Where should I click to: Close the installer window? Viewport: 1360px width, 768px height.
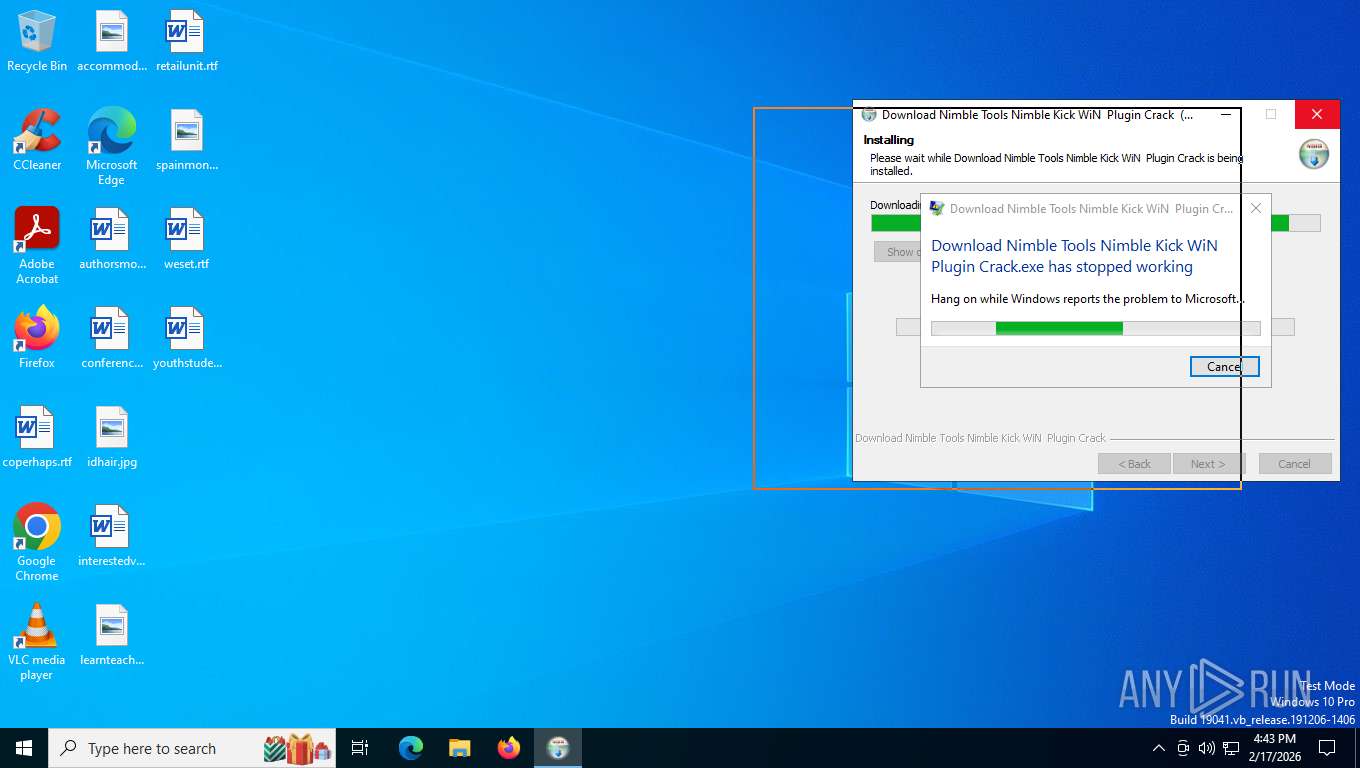click(x=1317, y=115)
